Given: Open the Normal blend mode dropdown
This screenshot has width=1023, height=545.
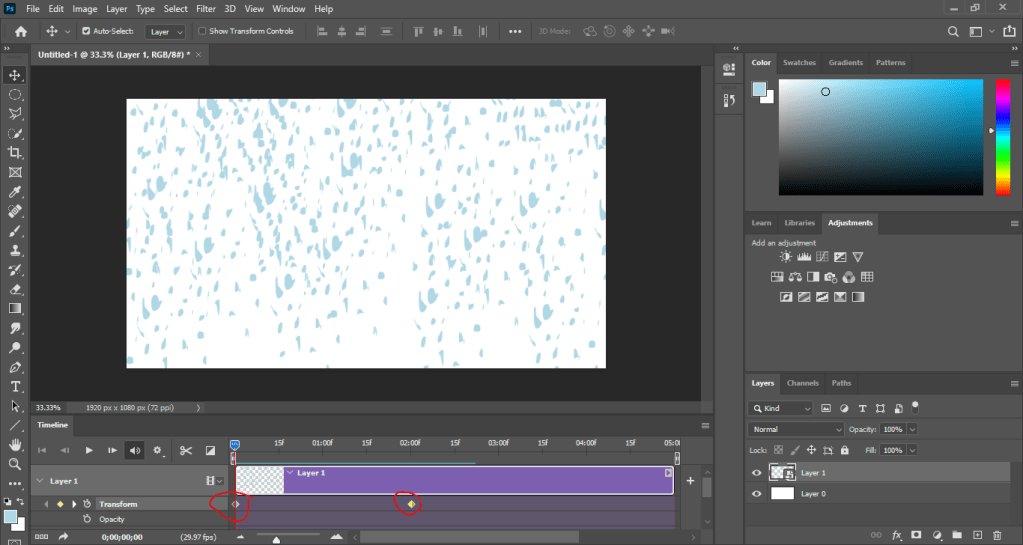Looking at the screenshot, I should pos(796,429).
